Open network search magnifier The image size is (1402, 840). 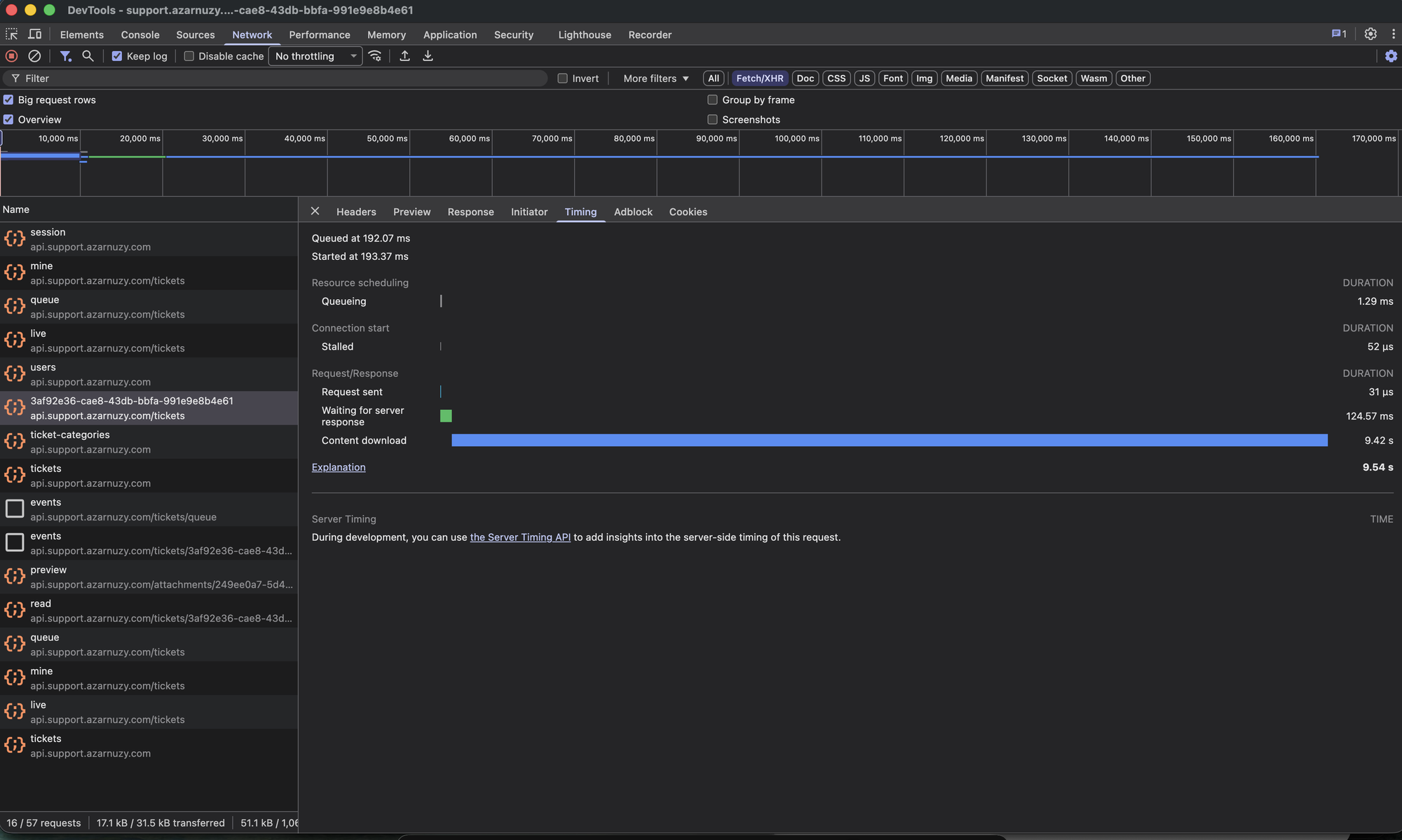(88, 56)
